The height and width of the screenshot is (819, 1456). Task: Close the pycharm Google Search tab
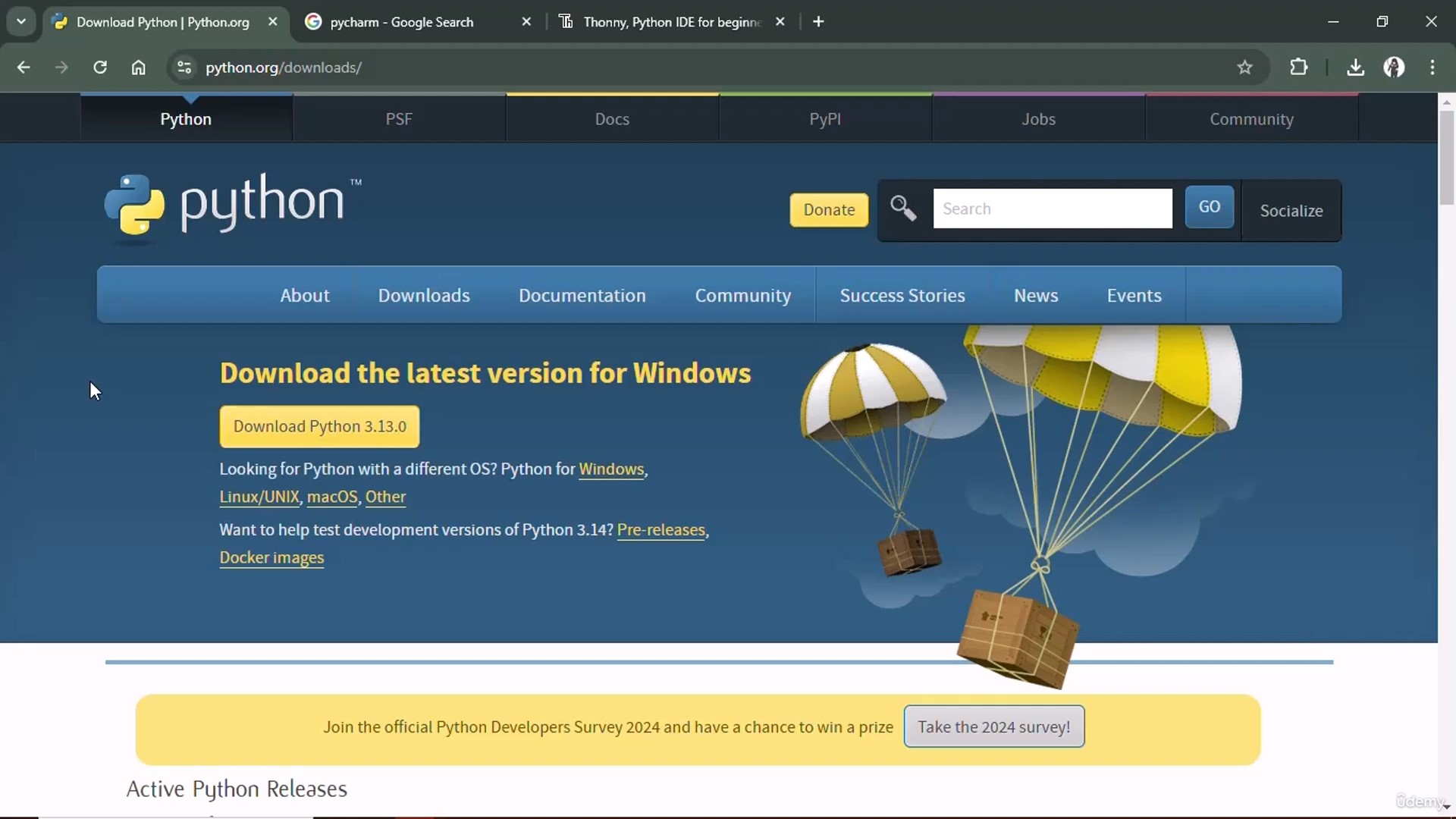point(526,22)
